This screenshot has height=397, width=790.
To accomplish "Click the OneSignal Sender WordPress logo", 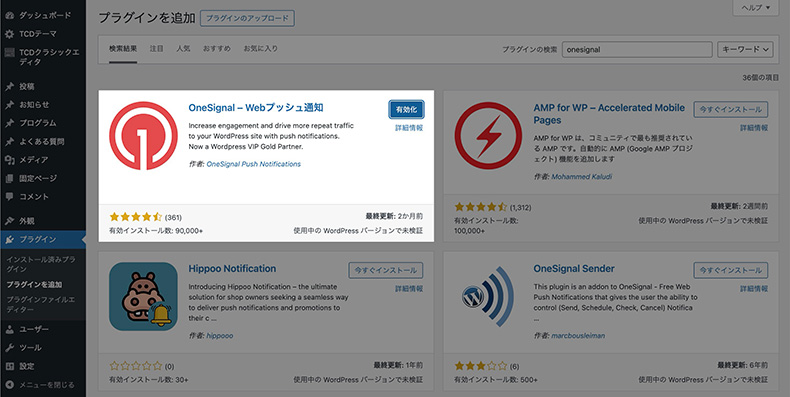I will 488,296.
